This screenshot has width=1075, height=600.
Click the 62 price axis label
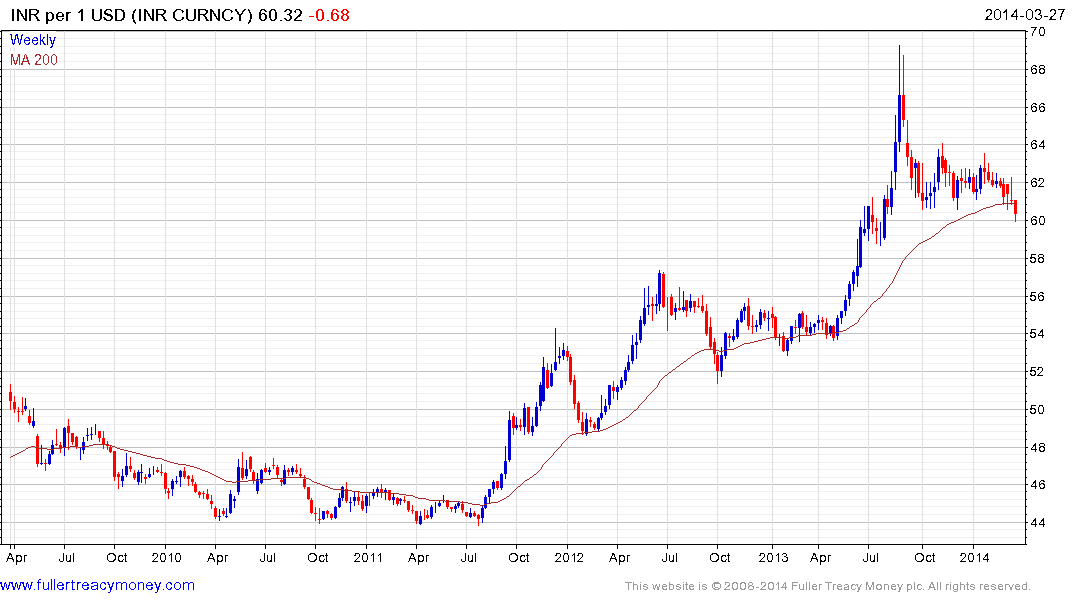1037,182
